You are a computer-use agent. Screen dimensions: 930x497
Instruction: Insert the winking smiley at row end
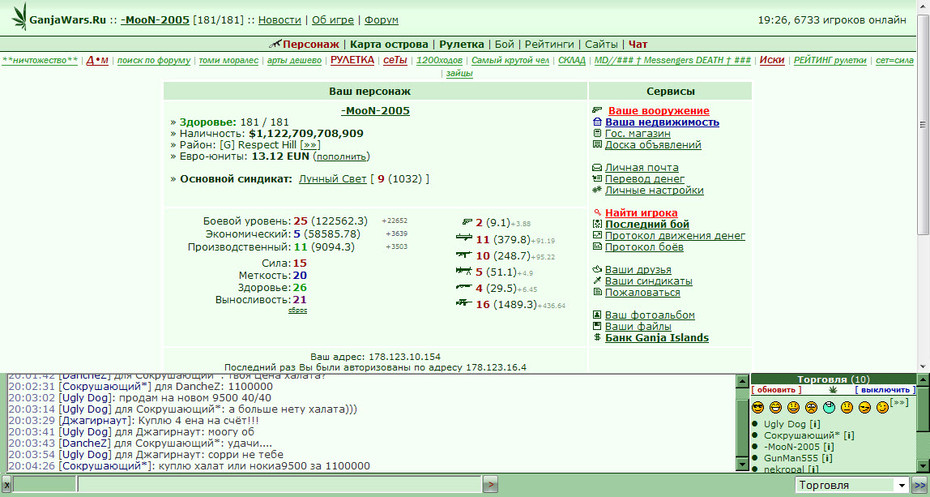click(882, 407)
